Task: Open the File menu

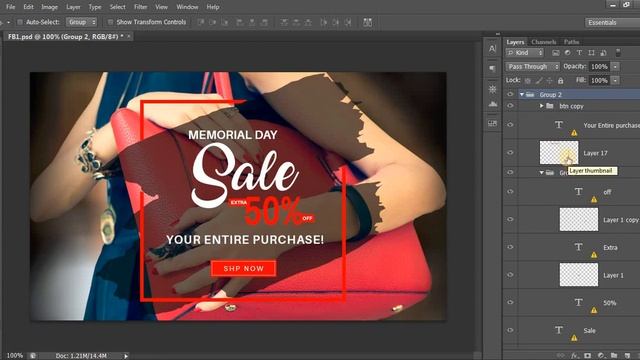Action: tap(11, 7)
